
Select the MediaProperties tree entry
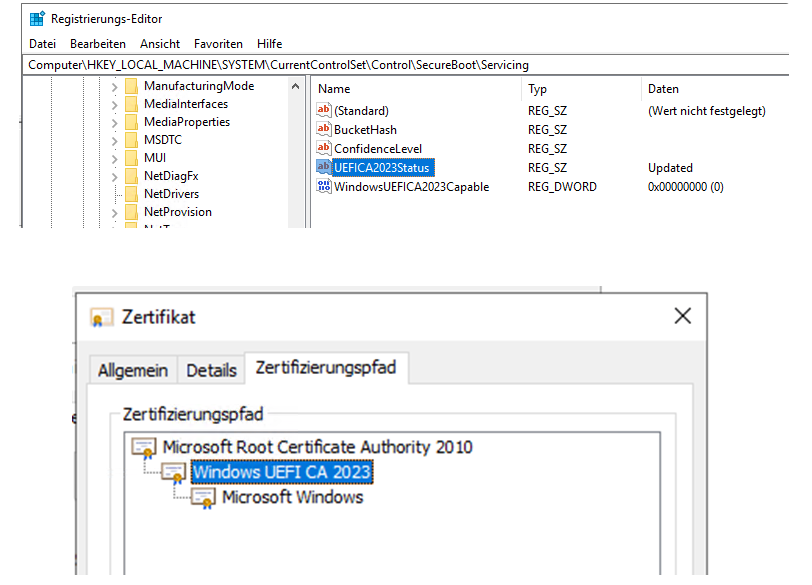[x=187, y=122]
